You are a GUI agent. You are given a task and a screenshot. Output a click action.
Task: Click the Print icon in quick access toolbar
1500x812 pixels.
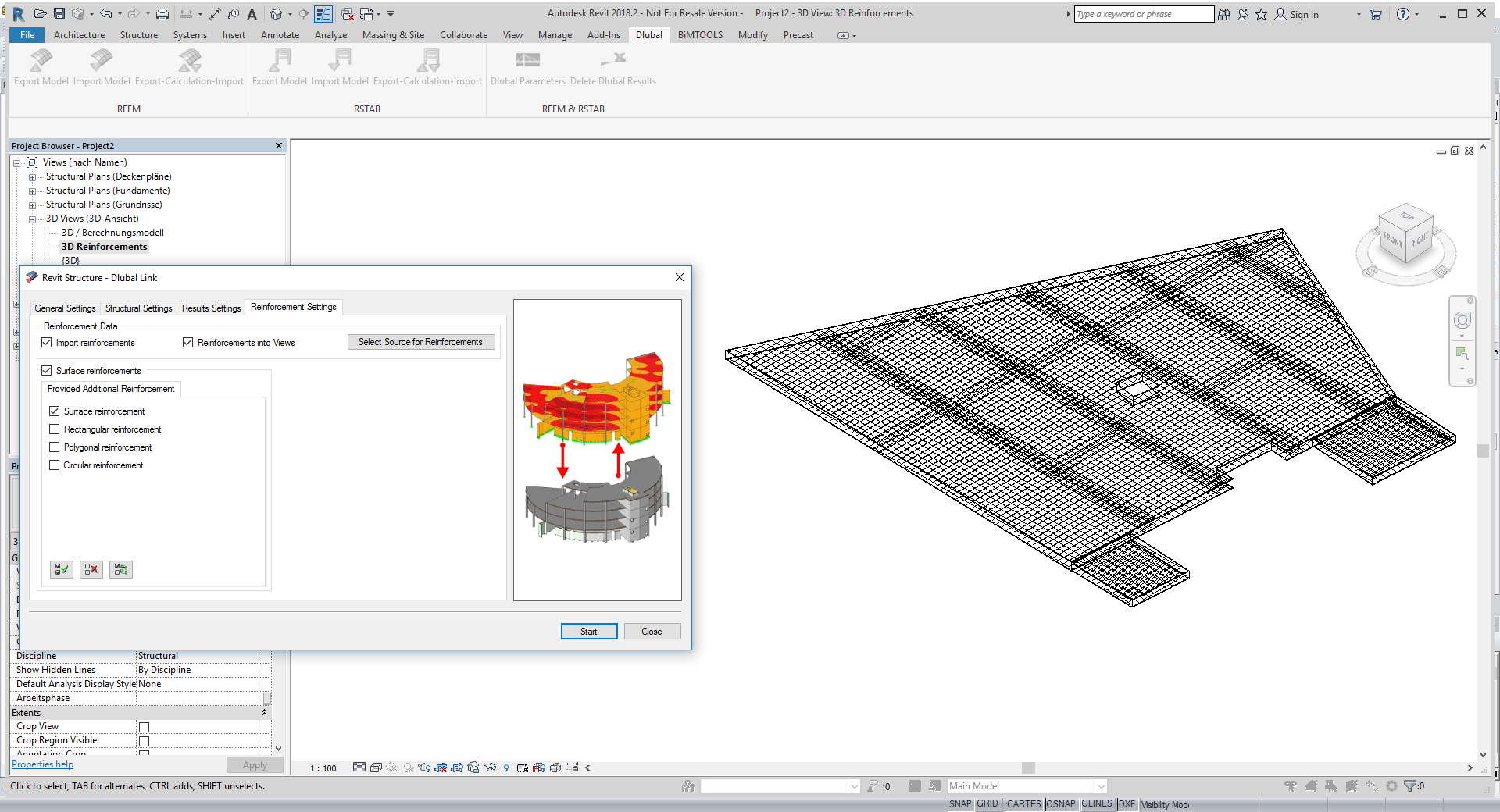click(162, 14)
